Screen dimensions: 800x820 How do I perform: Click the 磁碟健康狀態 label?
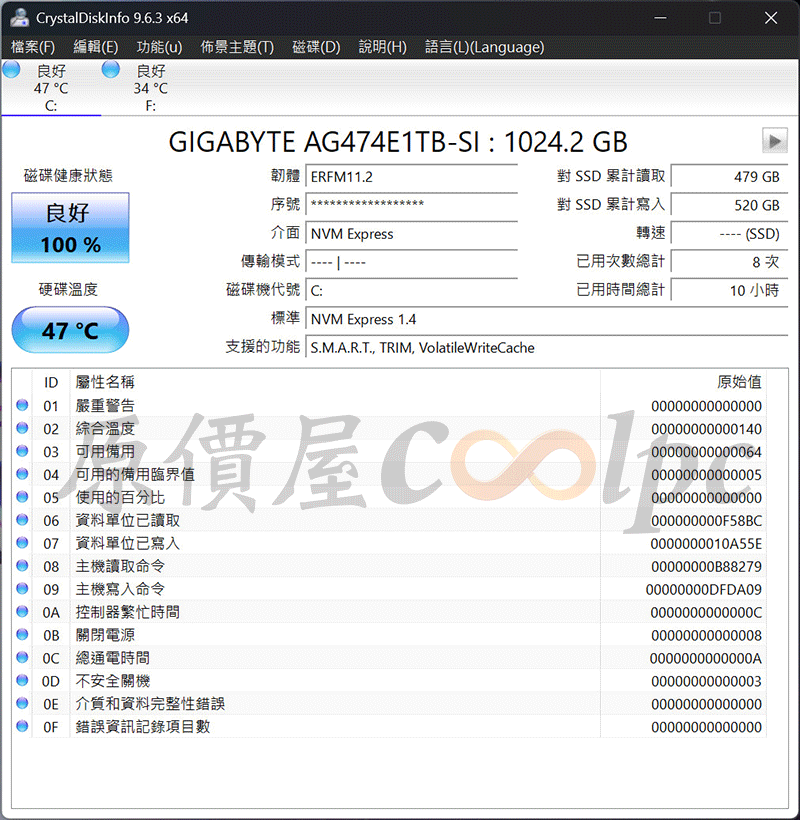tap(68, 175)
